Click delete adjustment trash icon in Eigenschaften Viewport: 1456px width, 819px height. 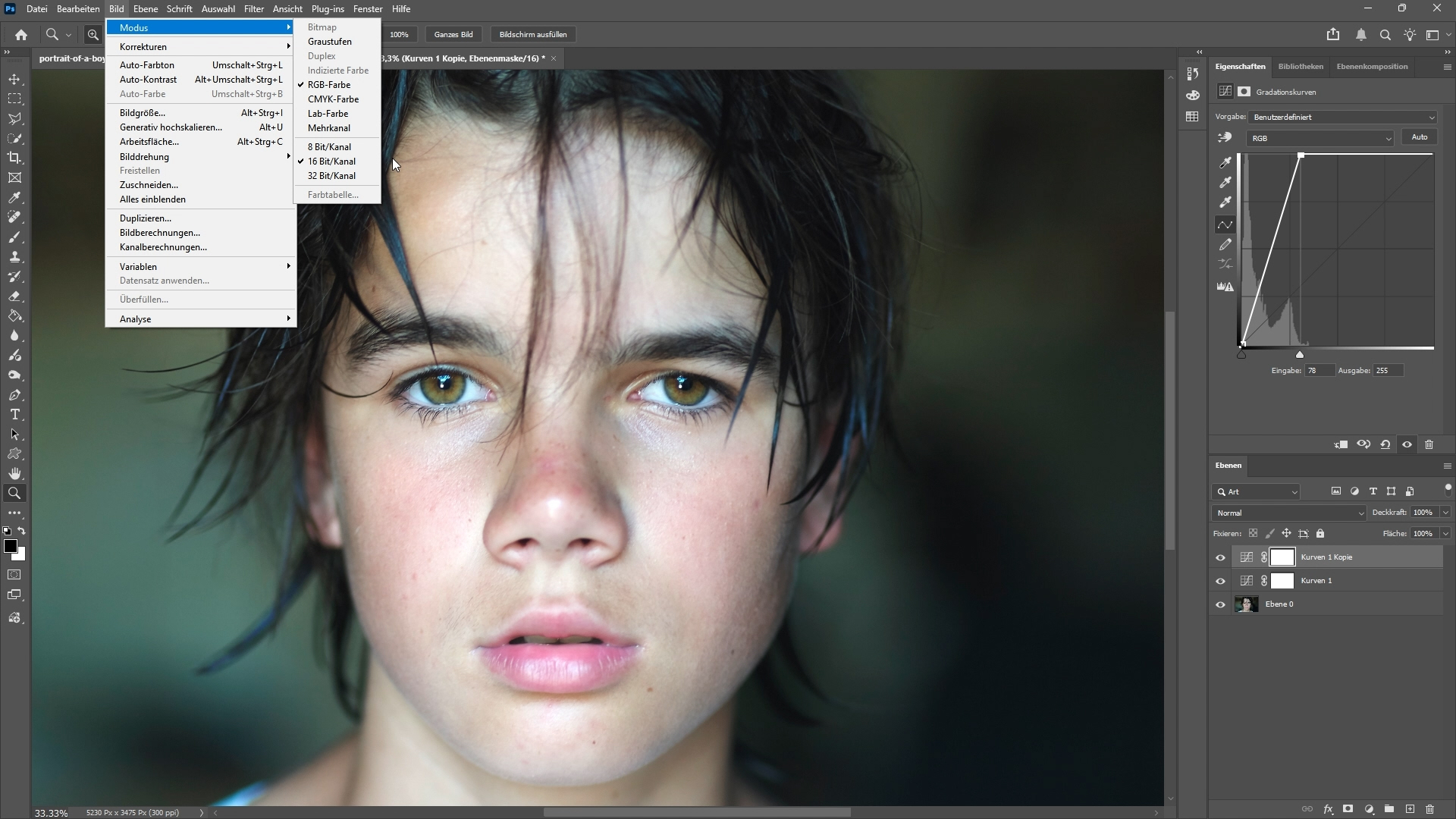[x=1429, y=445]
